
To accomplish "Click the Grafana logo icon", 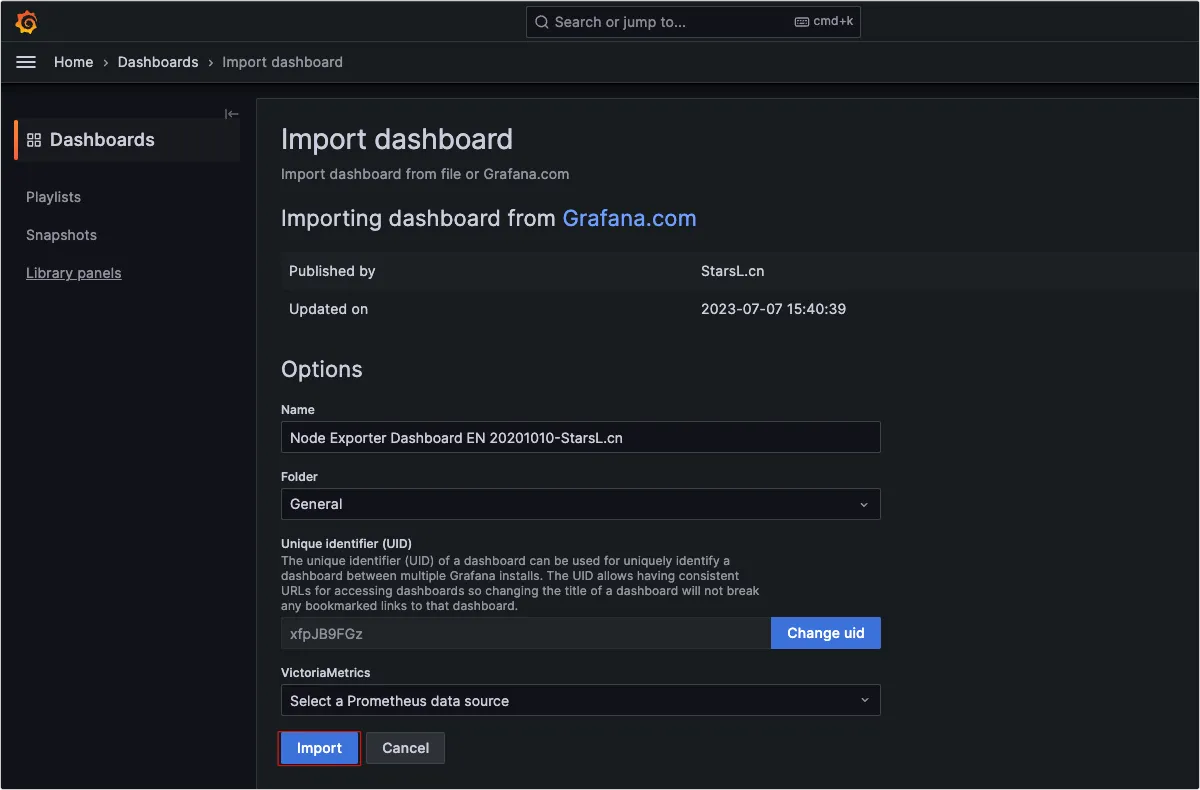I will pyautogui.click(x=27, y=22).
